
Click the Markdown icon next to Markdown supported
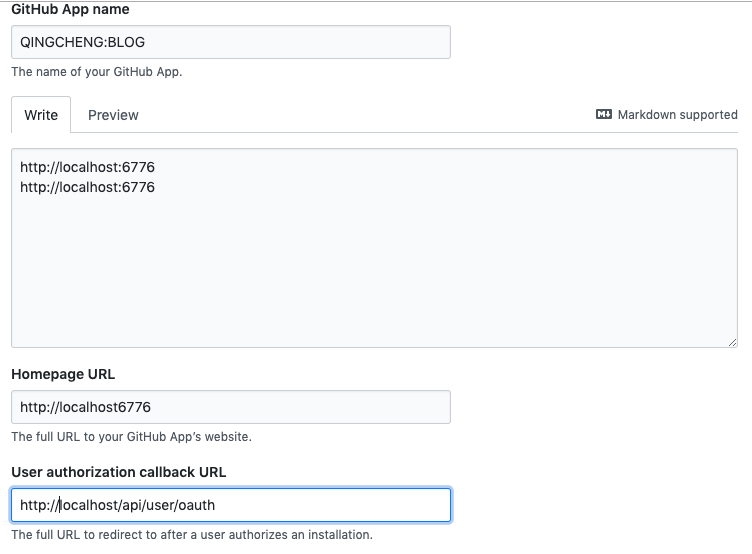click(603, 115)
